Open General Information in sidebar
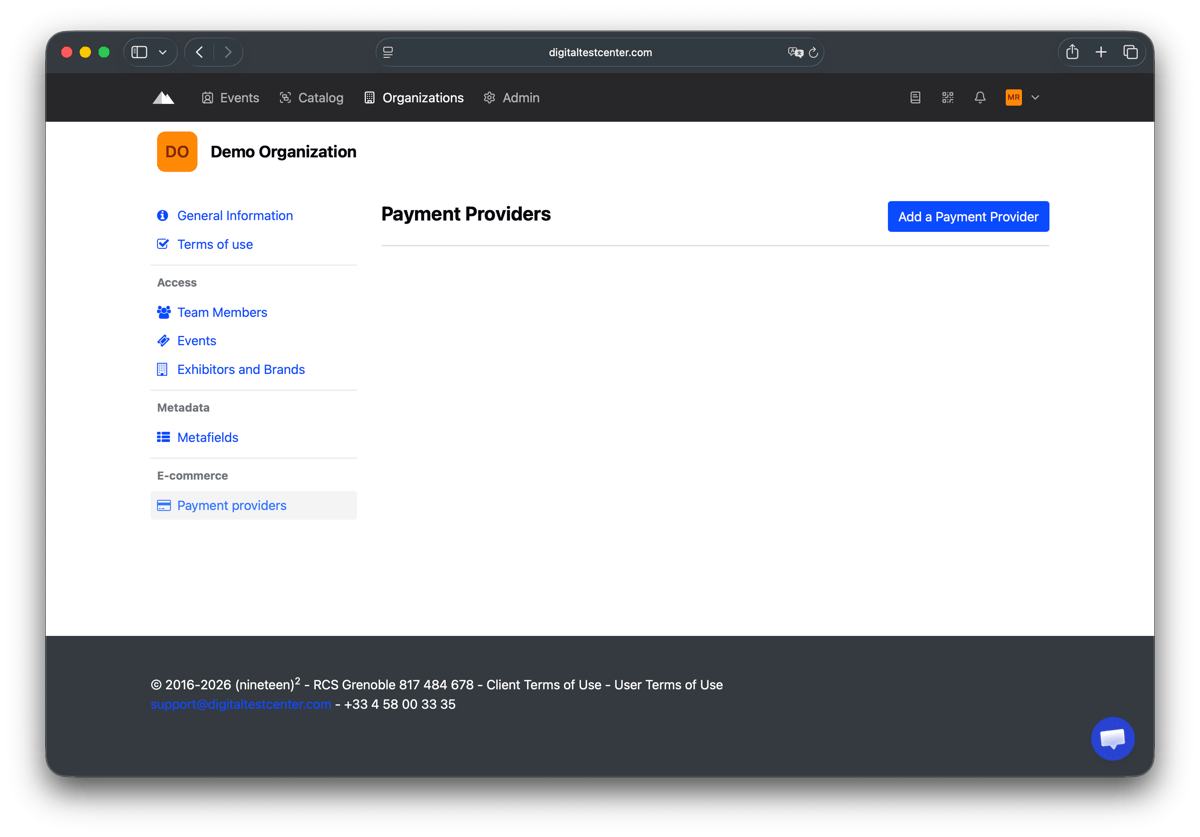The height and width of the screenshot is (837, 1200). [x=235, y=216]
